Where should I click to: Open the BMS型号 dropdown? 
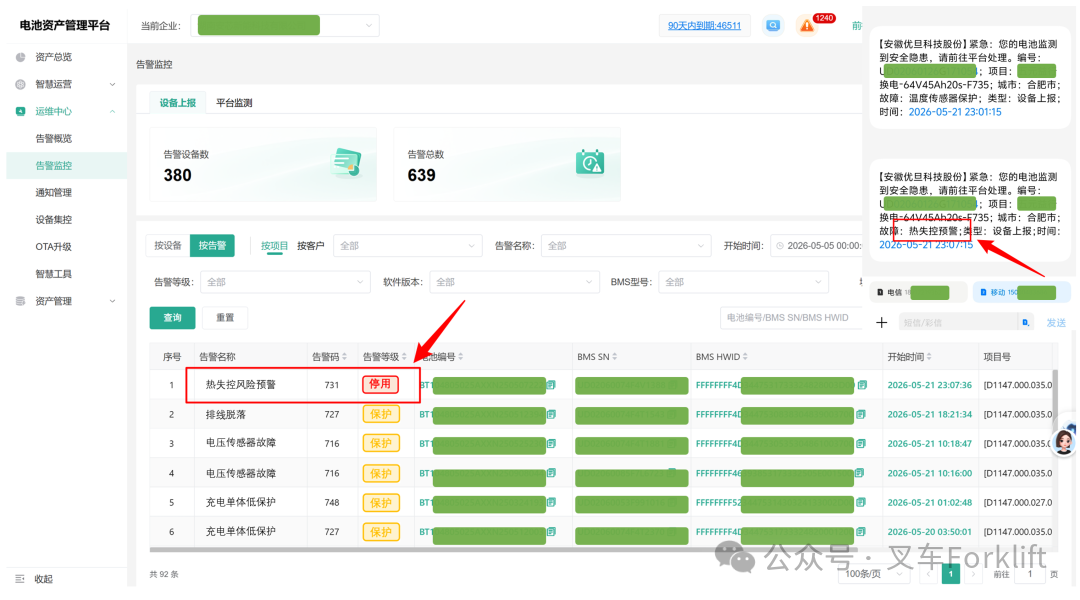743,282
